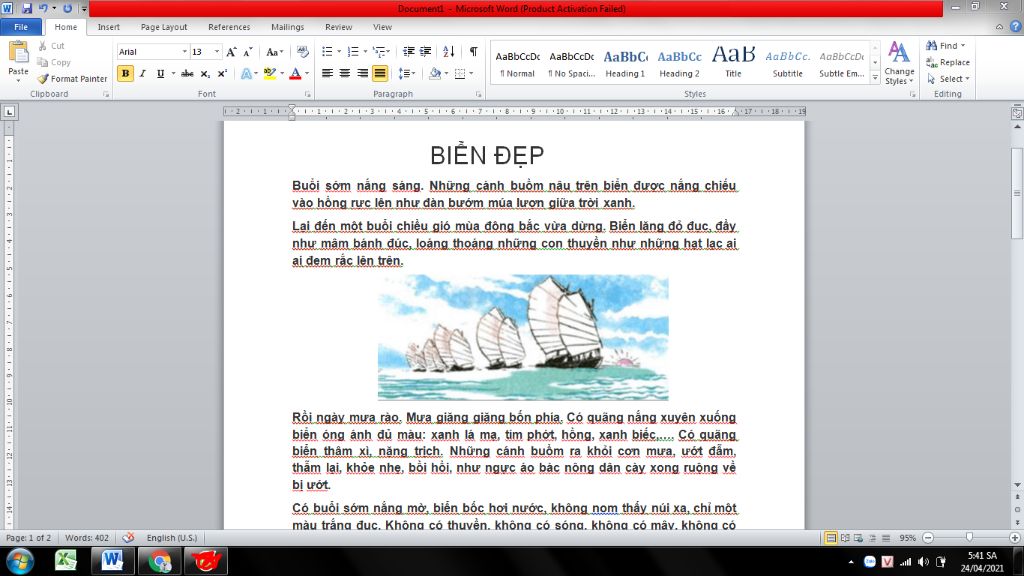1024x576 pixels.
Task: Click the Save disk icon in quick access
Action: (27, 8)
